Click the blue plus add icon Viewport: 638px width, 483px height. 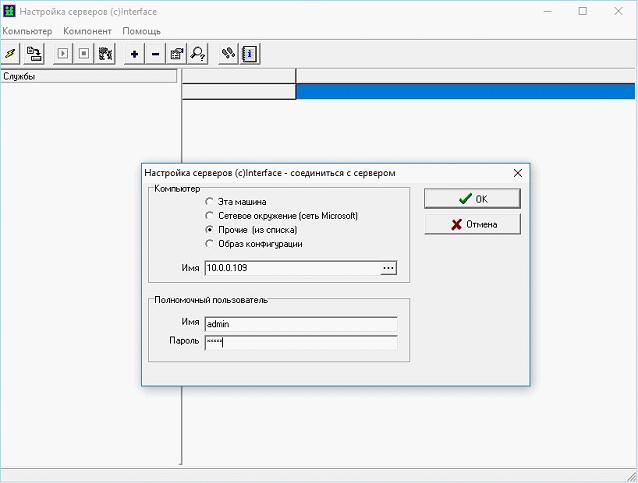[x=134, y=54]
